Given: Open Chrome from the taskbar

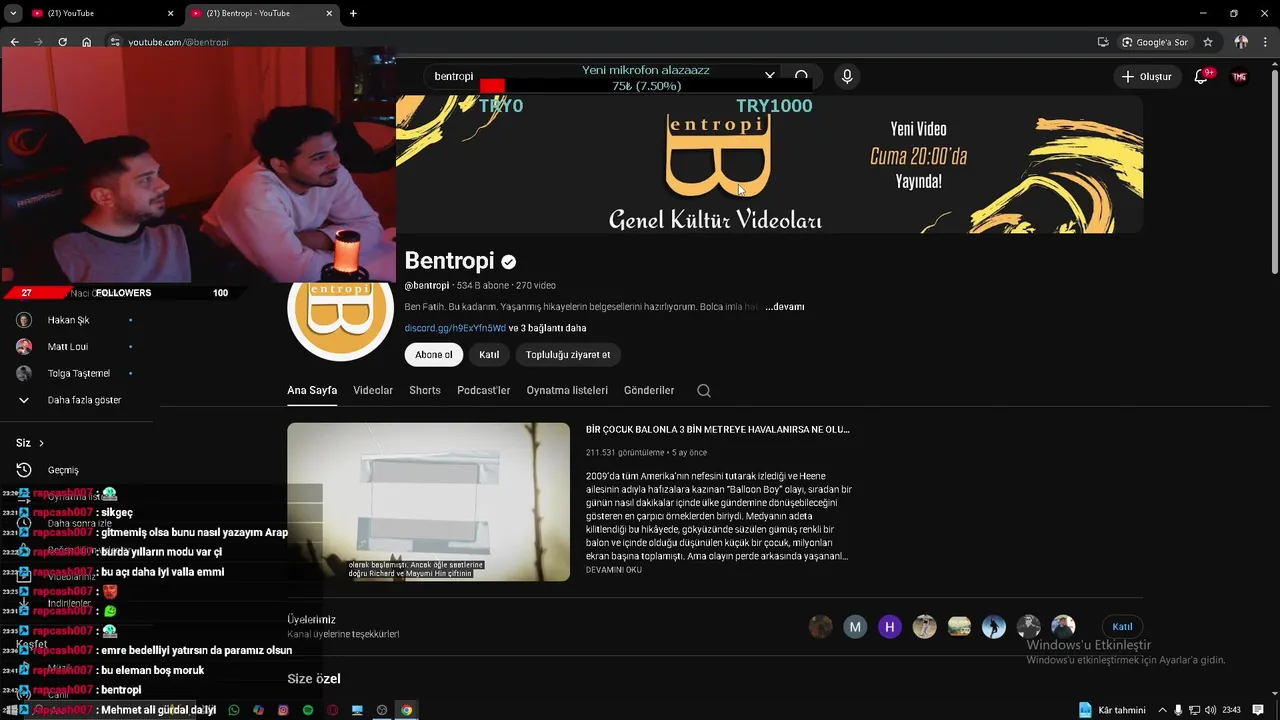Looking at the screenshot, I should click(406, 710).
